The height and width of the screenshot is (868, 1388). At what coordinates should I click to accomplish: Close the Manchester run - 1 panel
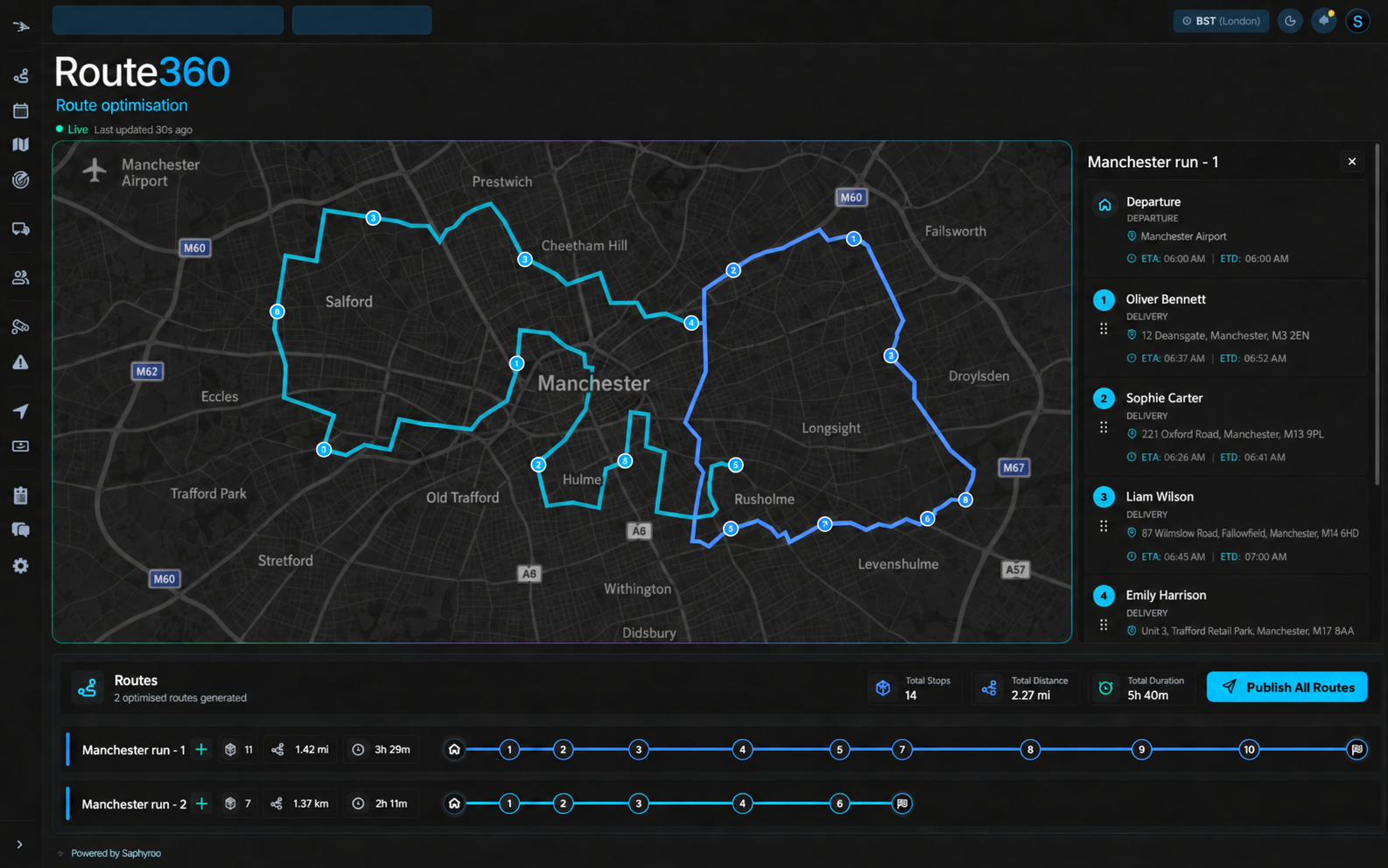point(1352,162)
